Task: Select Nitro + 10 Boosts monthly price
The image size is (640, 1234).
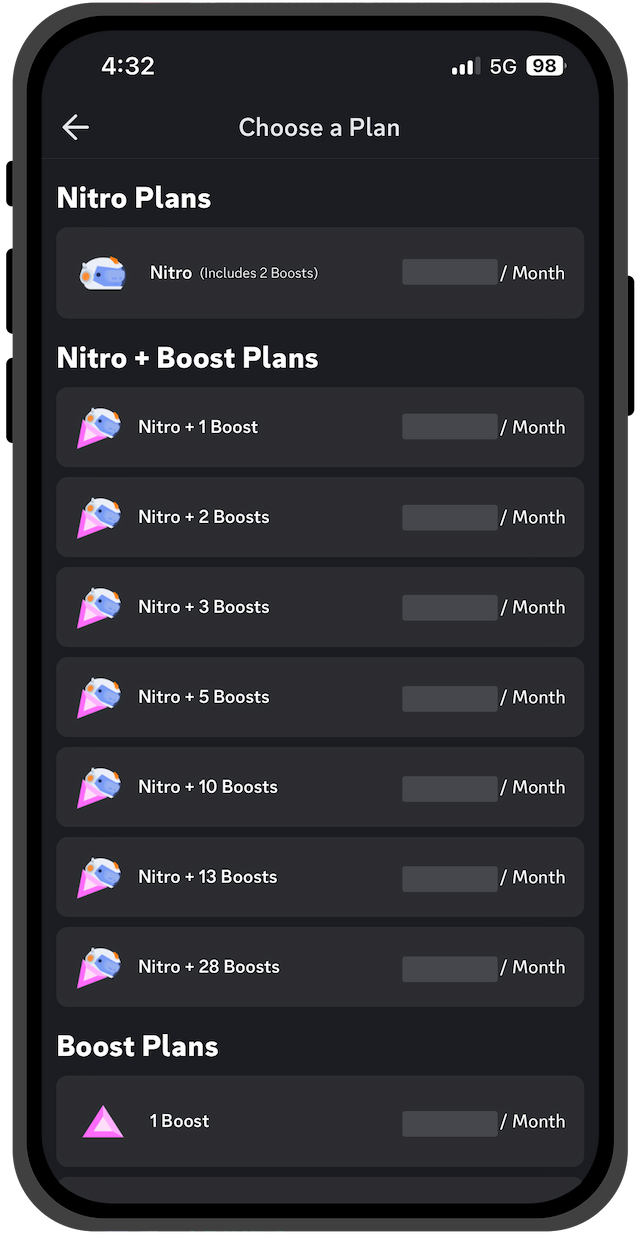Action: (483, 787)
